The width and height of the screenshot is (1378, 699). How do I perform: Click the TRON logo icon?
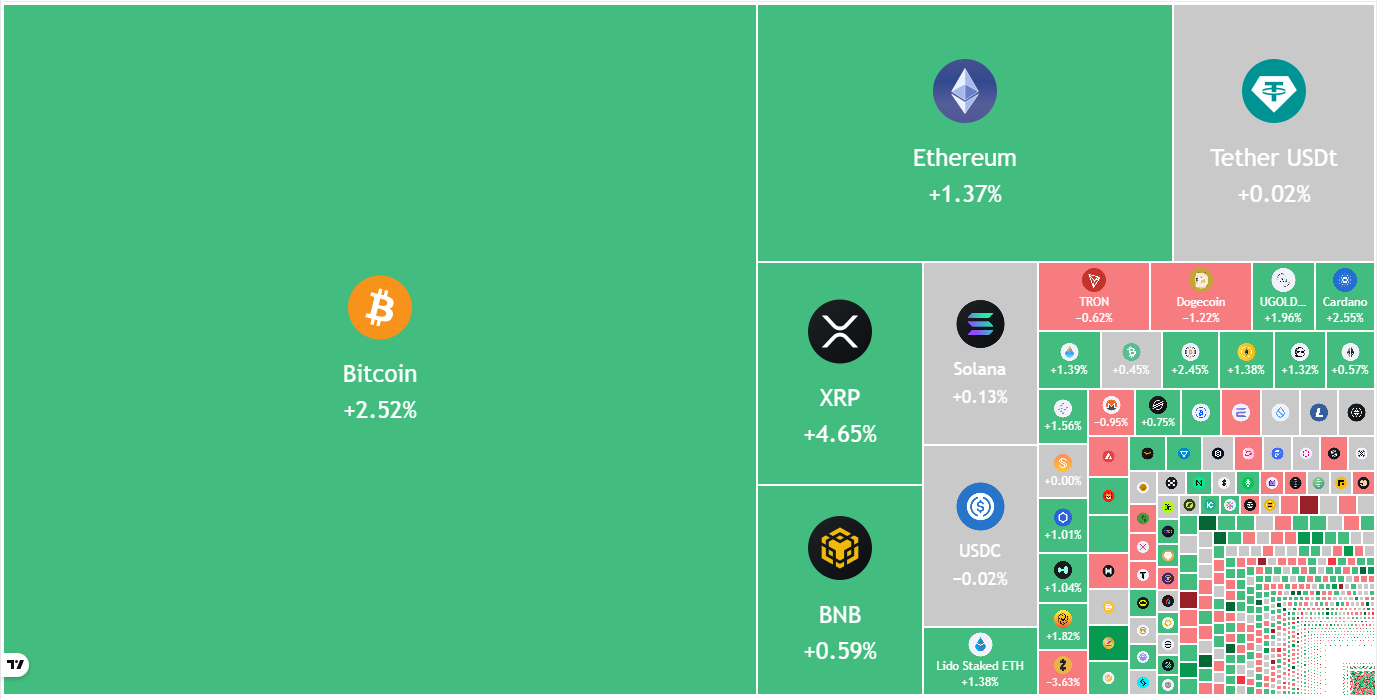(1094, 281)
